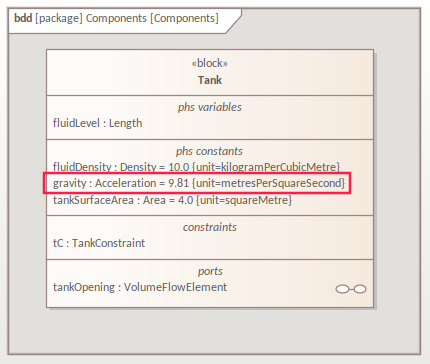Image resolution: width=430 pixels, height=364 pixels.
Task: Select the phs constants compartment header
Action: tap(209, 151)
